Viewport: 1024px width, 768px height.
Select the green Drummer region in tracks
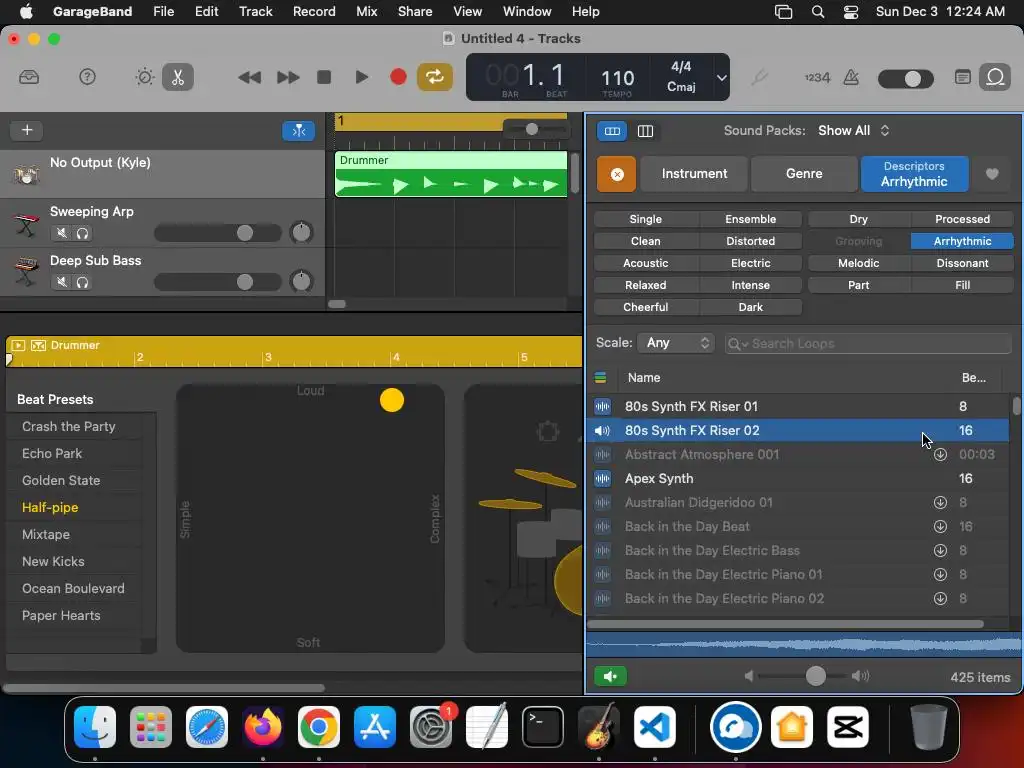[x=451, y=174]
